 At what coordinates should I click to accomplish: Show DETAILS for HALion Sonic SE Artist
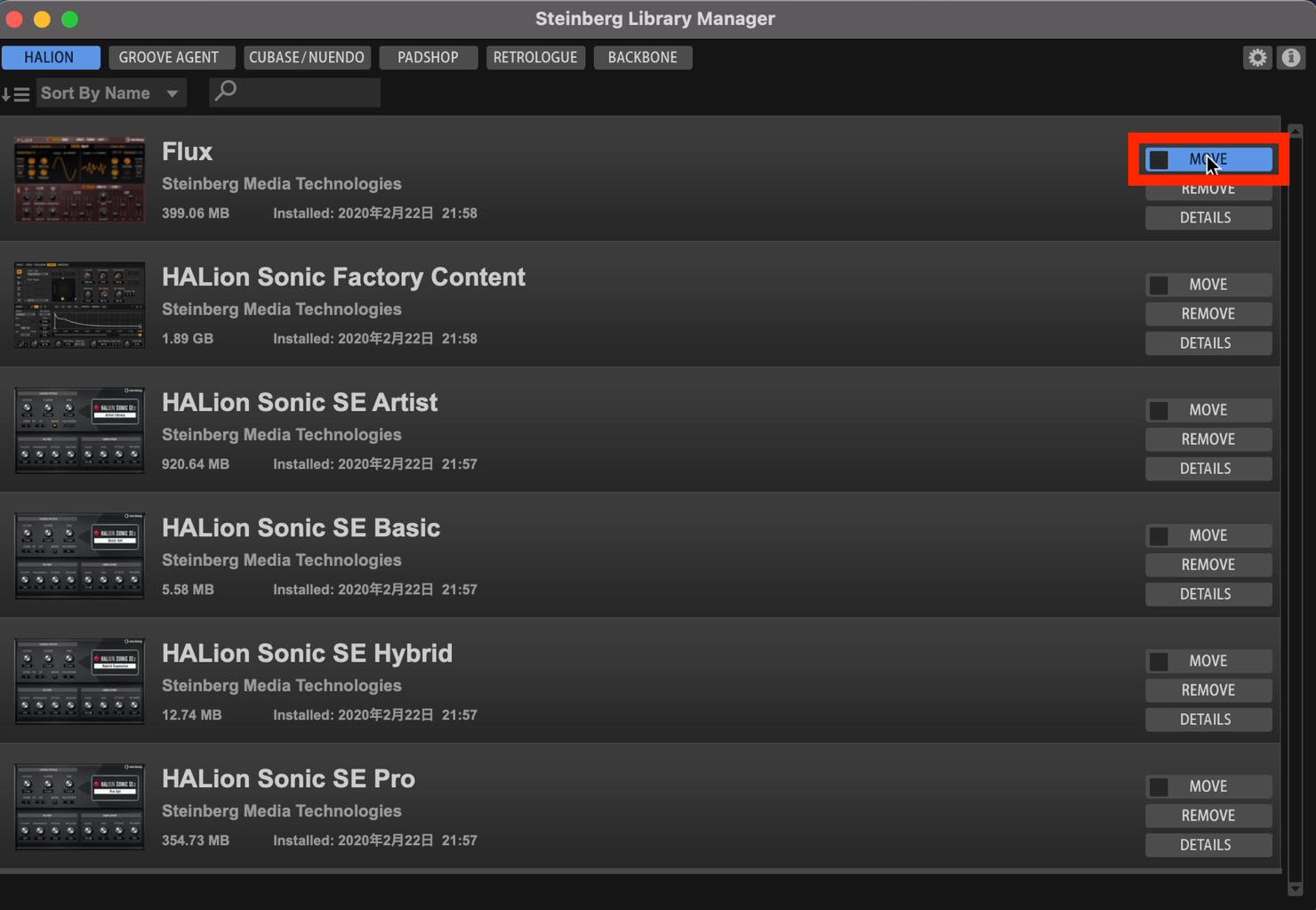(1208, 469)
